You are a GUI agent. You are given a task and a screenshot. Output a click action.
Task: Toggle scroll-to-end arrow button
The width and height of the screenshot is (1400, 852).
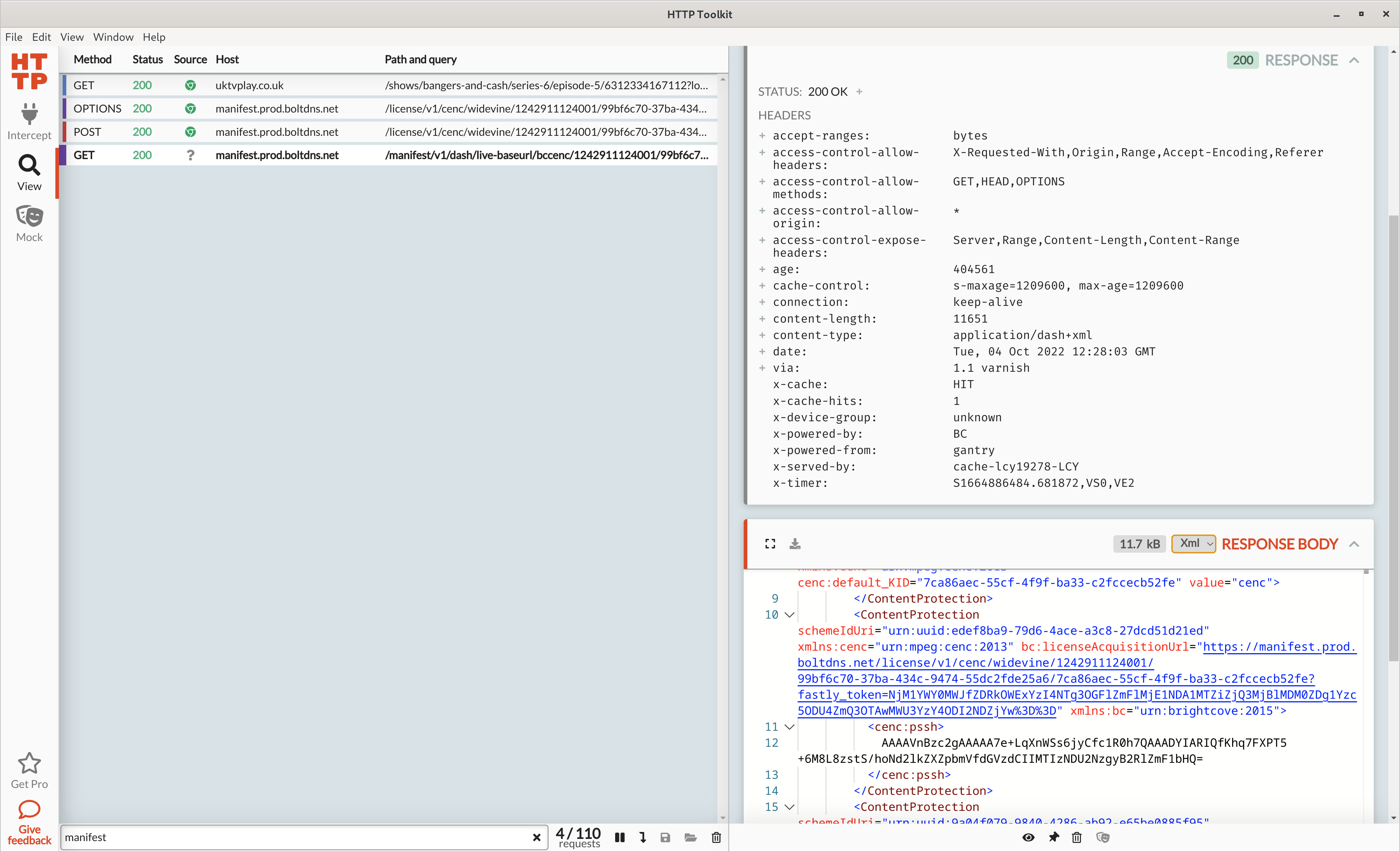pyautogui.click(x=642, y=837)
